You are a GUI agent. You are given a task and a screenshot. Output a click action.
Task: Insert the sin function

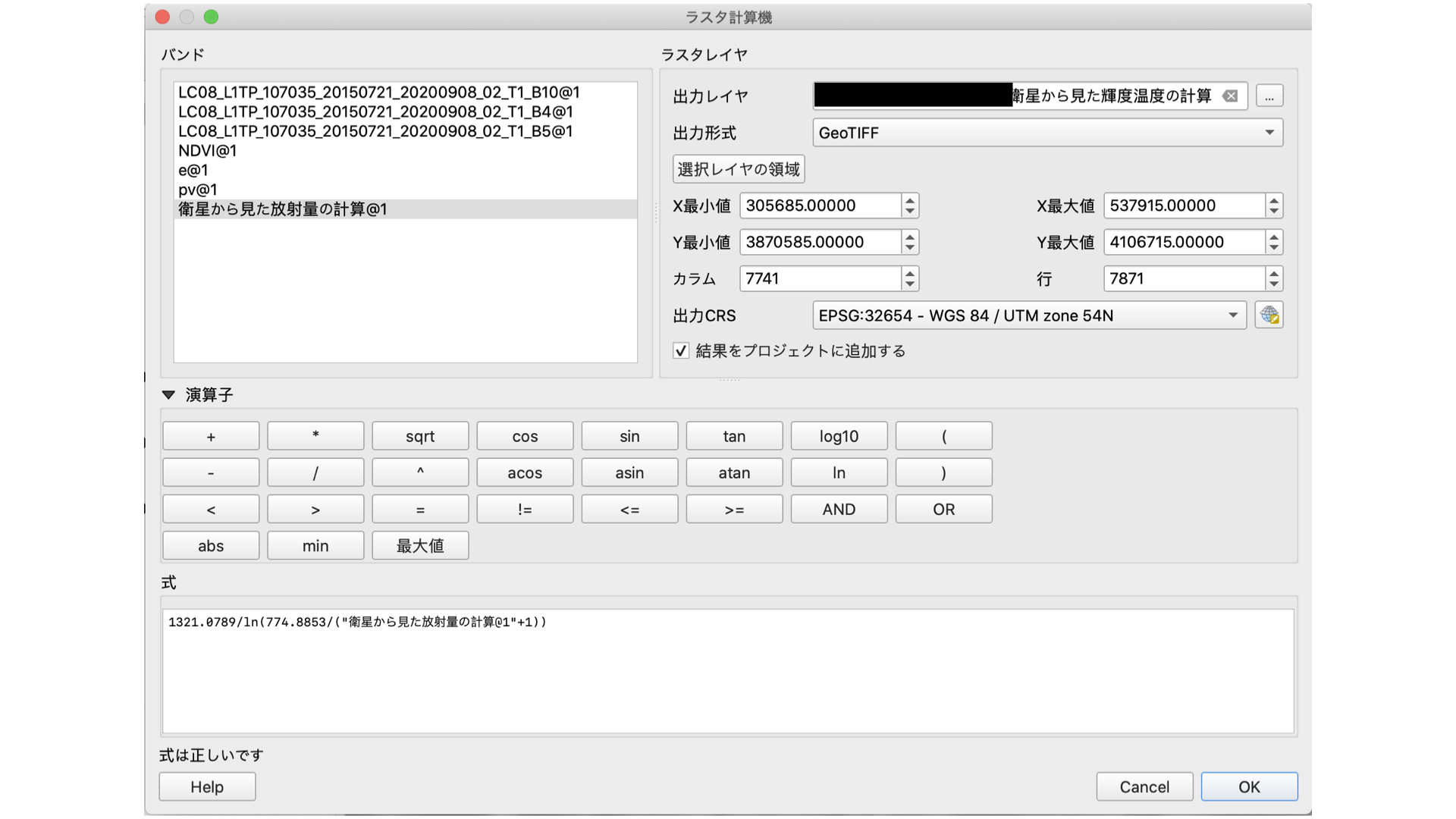tap(629, 436)
